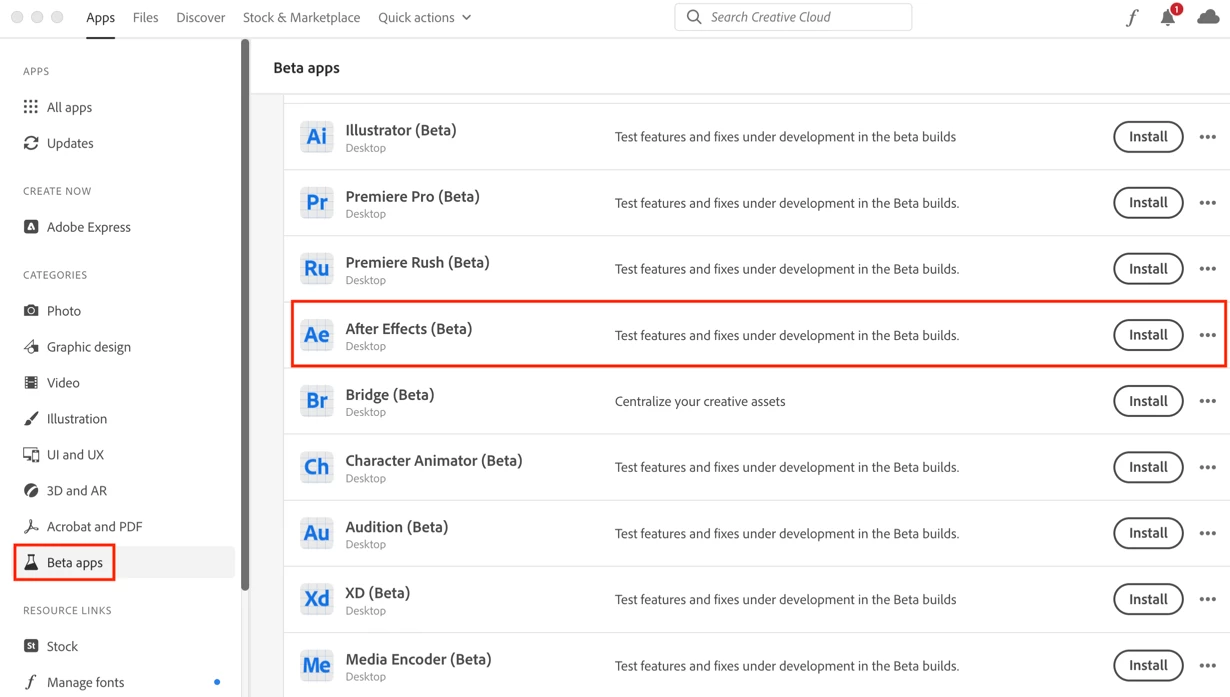
Task: Click the Media Encoder (Beta) icon
Action: [x=317, y=665]
